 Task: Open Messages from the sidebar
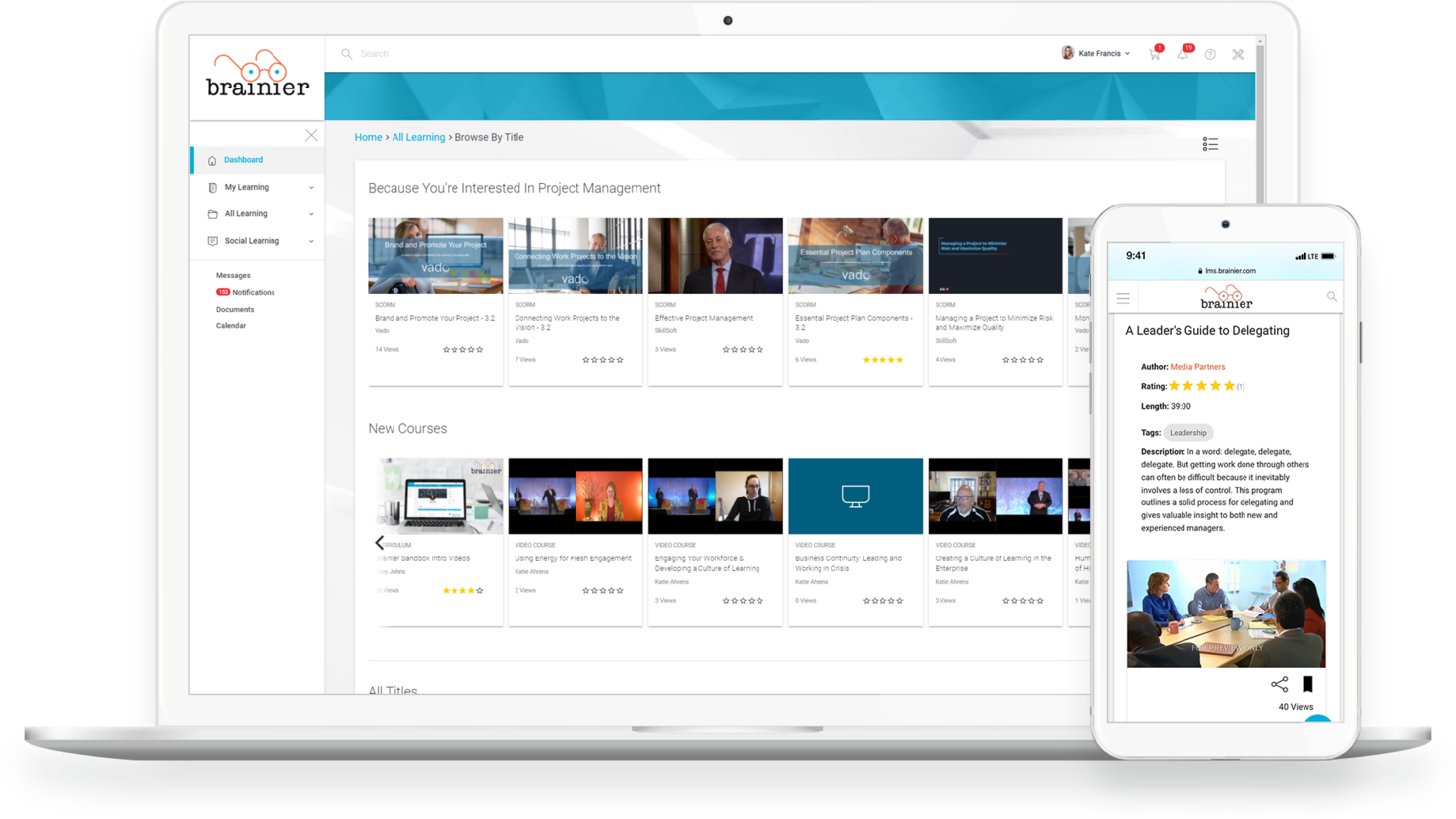(x=233, y=275)
